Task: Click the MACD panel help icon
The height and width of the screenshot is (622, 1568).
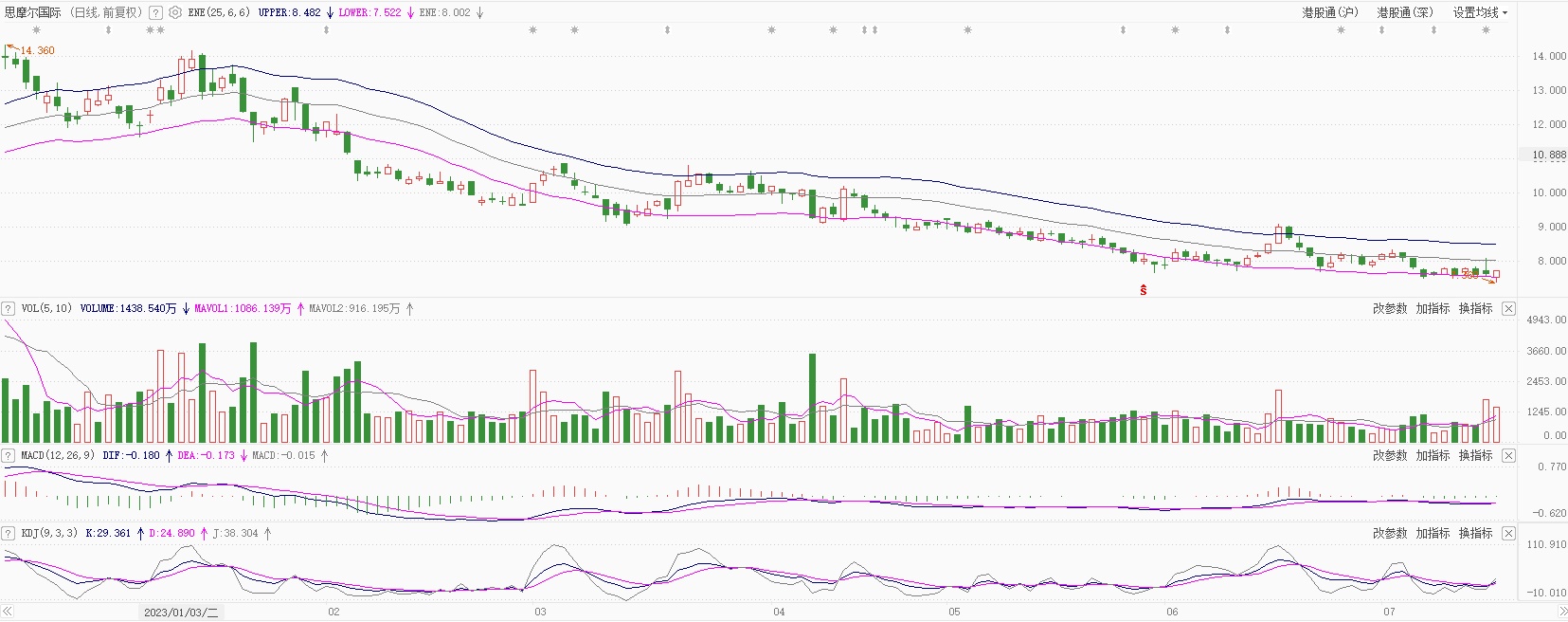Action: tap(9, 456)
